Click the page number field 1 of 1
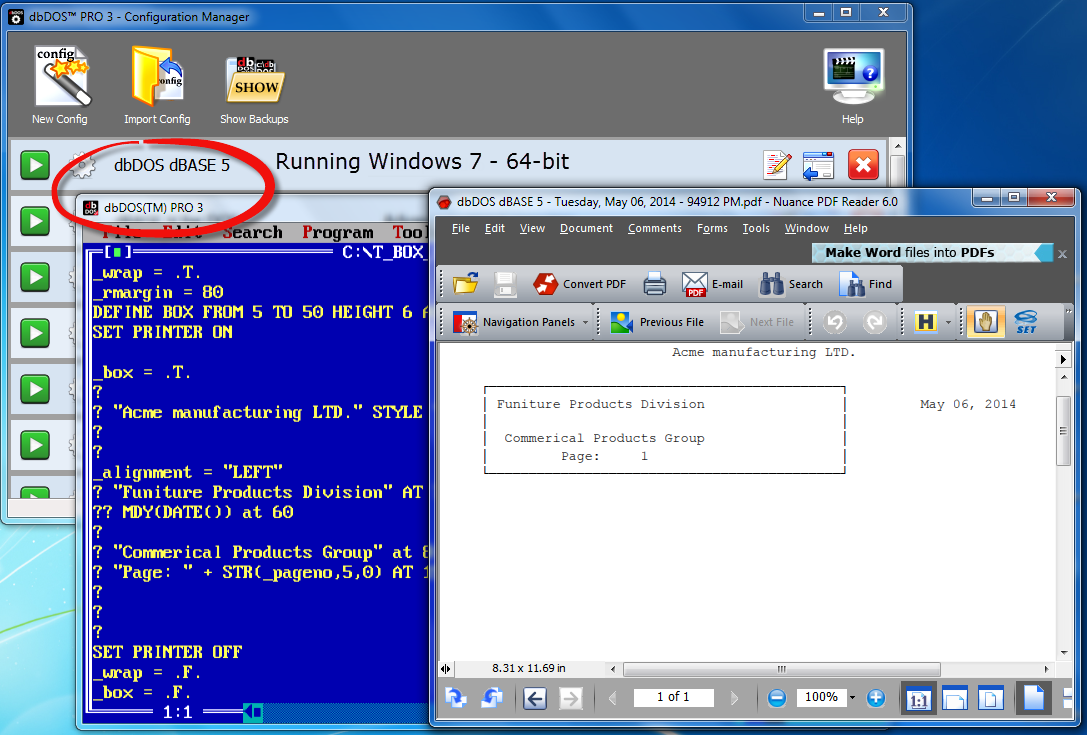This screenshot has height=735, width=1087. tap(673, 697)
